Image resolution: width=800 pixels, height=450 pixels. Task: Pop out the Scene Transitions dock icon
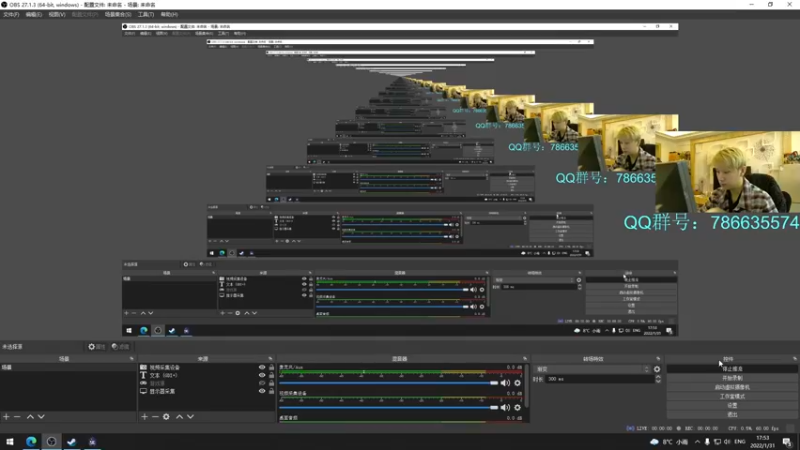coord(658,359)
